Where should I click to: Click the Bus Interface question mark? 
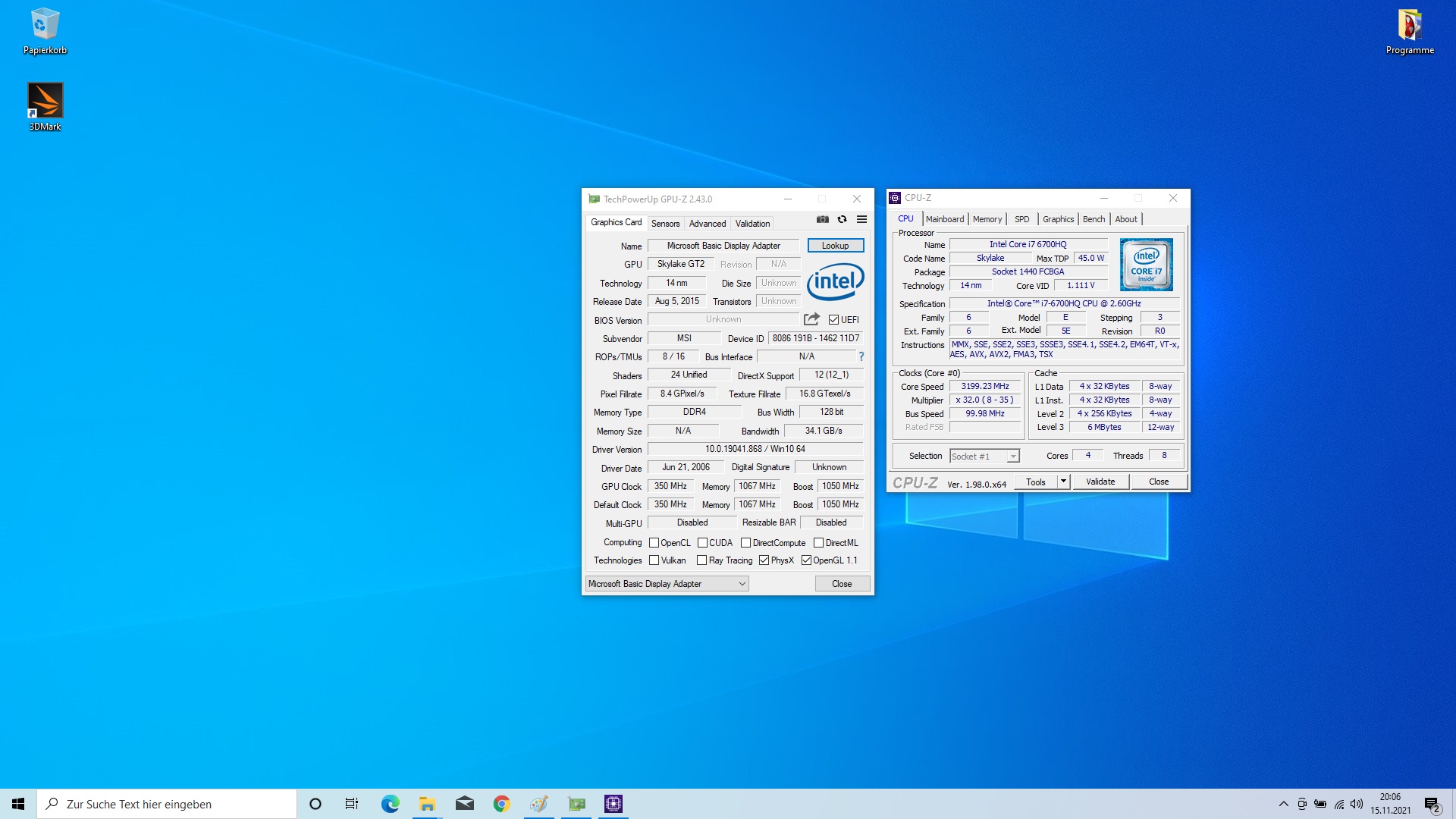861,356
